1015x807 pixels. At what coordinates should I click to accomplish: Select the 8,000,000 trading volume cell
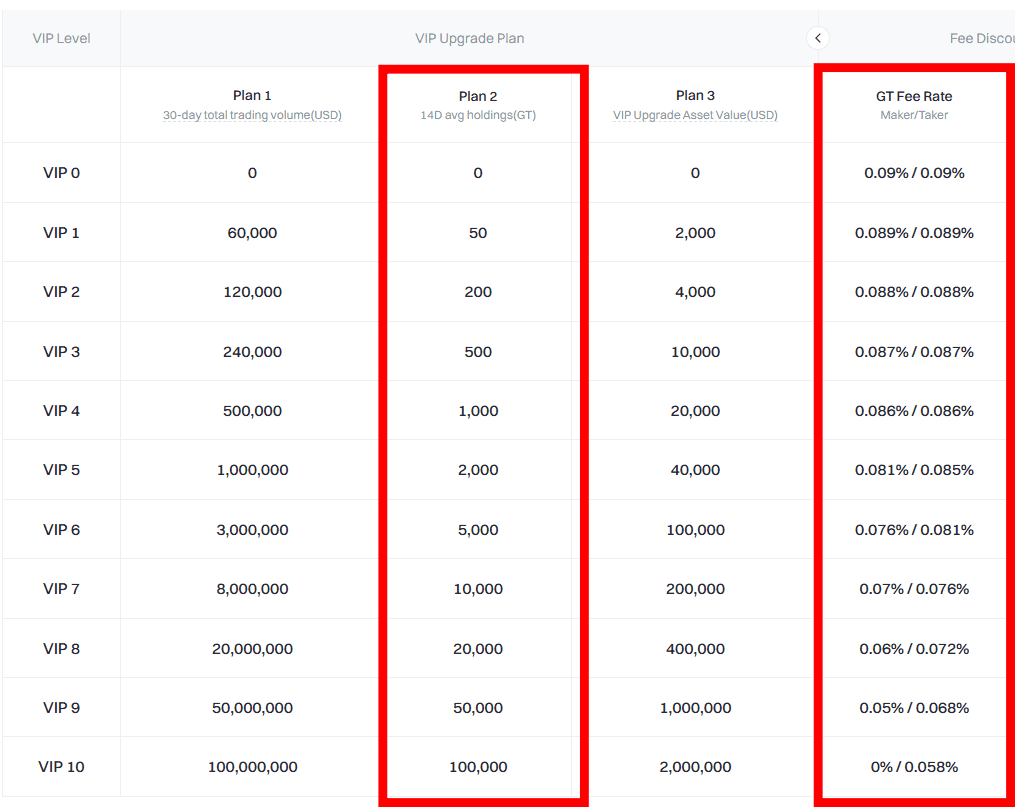(252, 589)
